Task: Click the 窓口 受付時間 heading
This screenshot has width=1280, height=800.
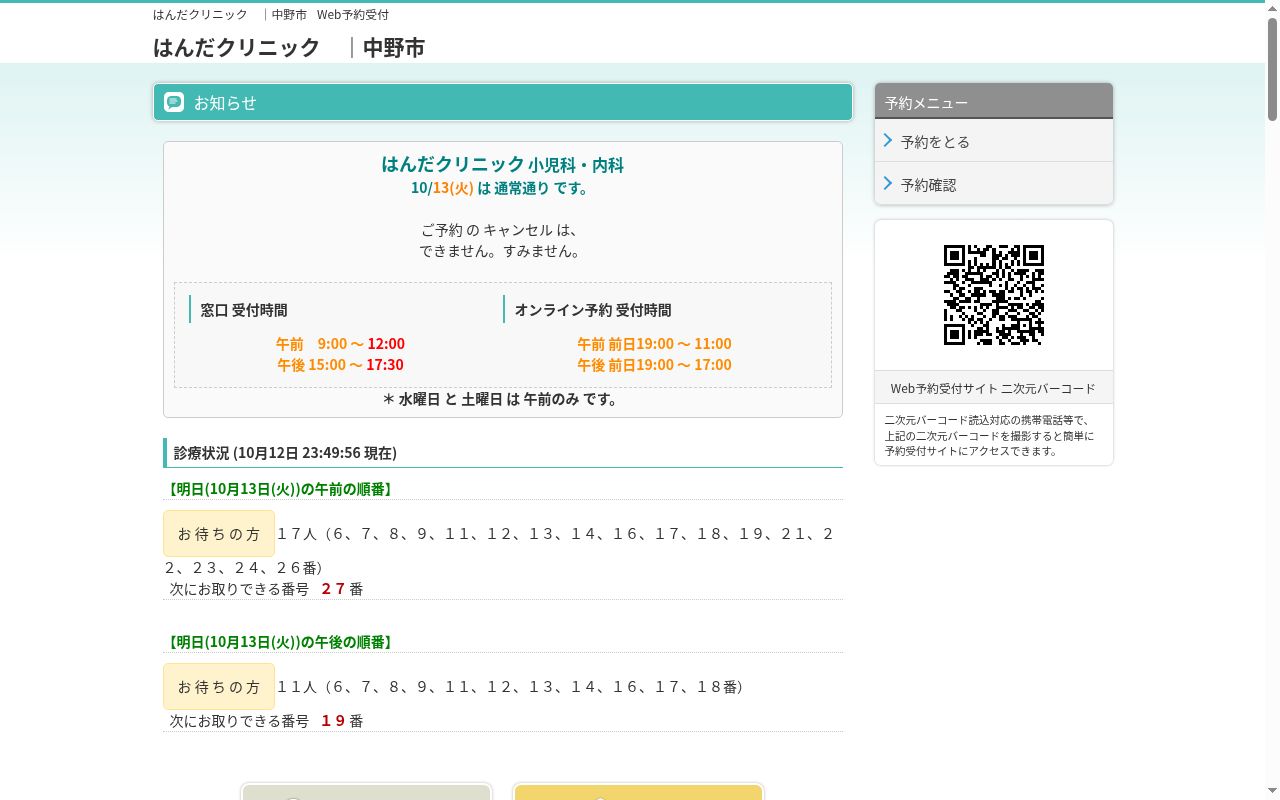Action: (x=244, y=310)
